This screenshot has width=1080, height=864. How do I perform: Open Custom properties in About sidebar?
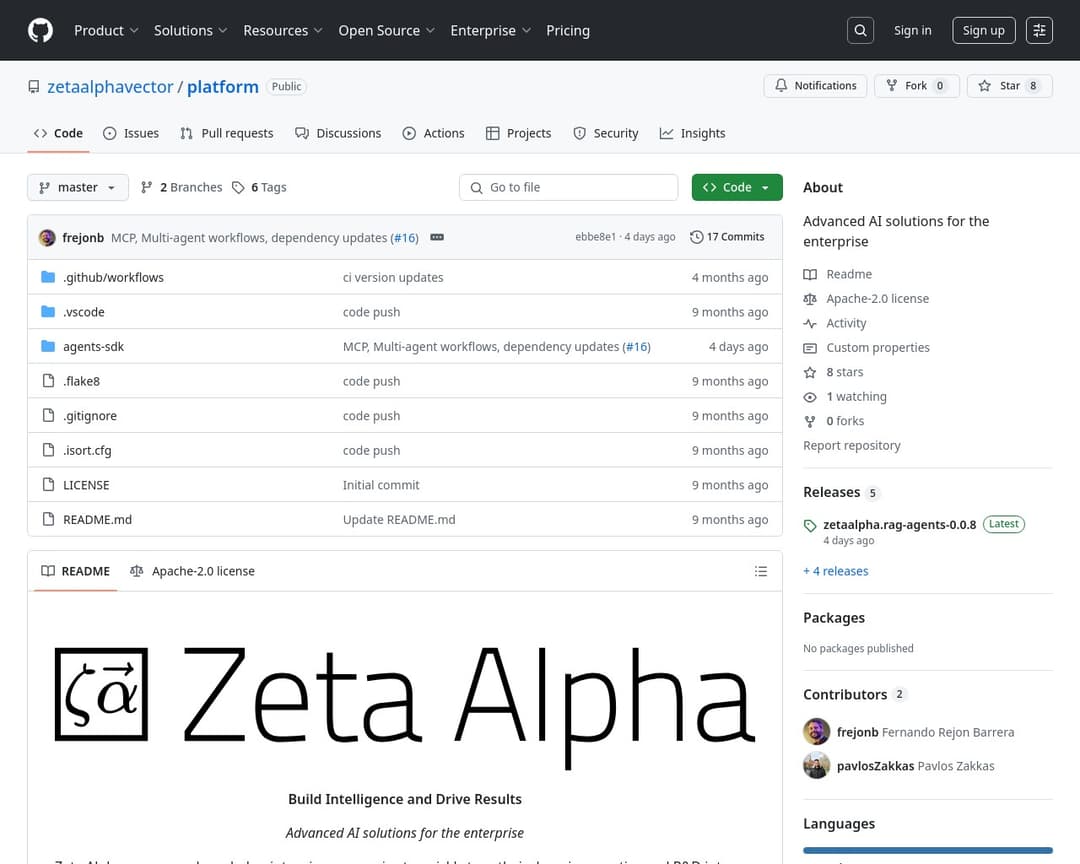(866, 348)
